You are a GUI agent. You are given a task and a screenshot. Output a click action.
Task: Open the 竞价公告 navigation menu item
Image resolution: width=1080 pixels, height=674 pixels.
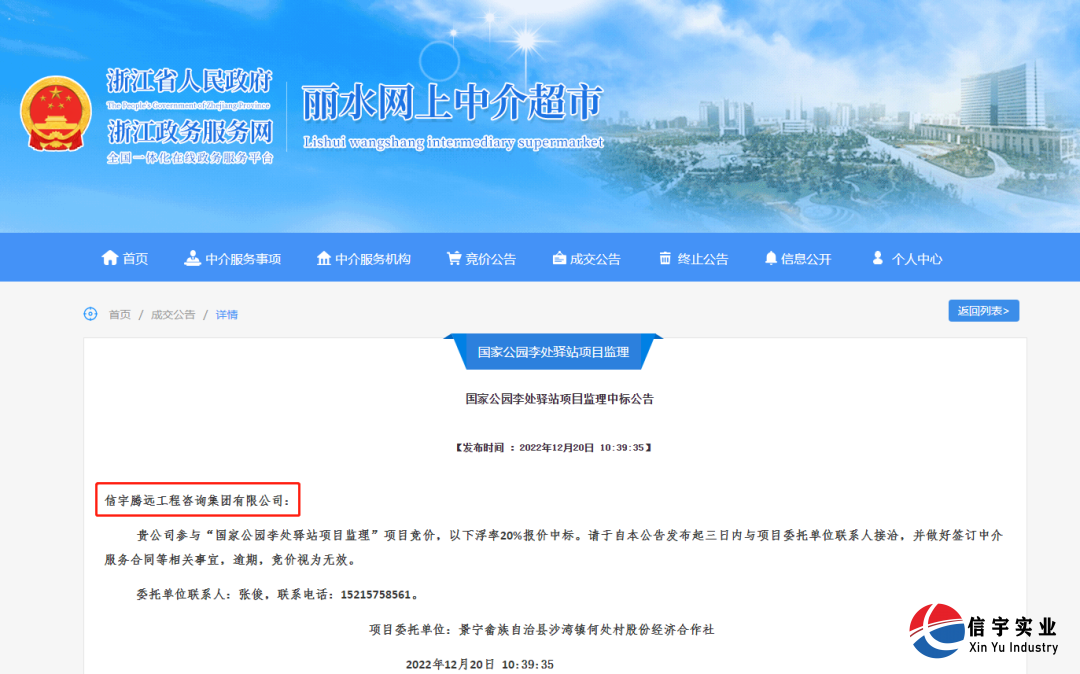pyautogui.click(x=489, y=257)
